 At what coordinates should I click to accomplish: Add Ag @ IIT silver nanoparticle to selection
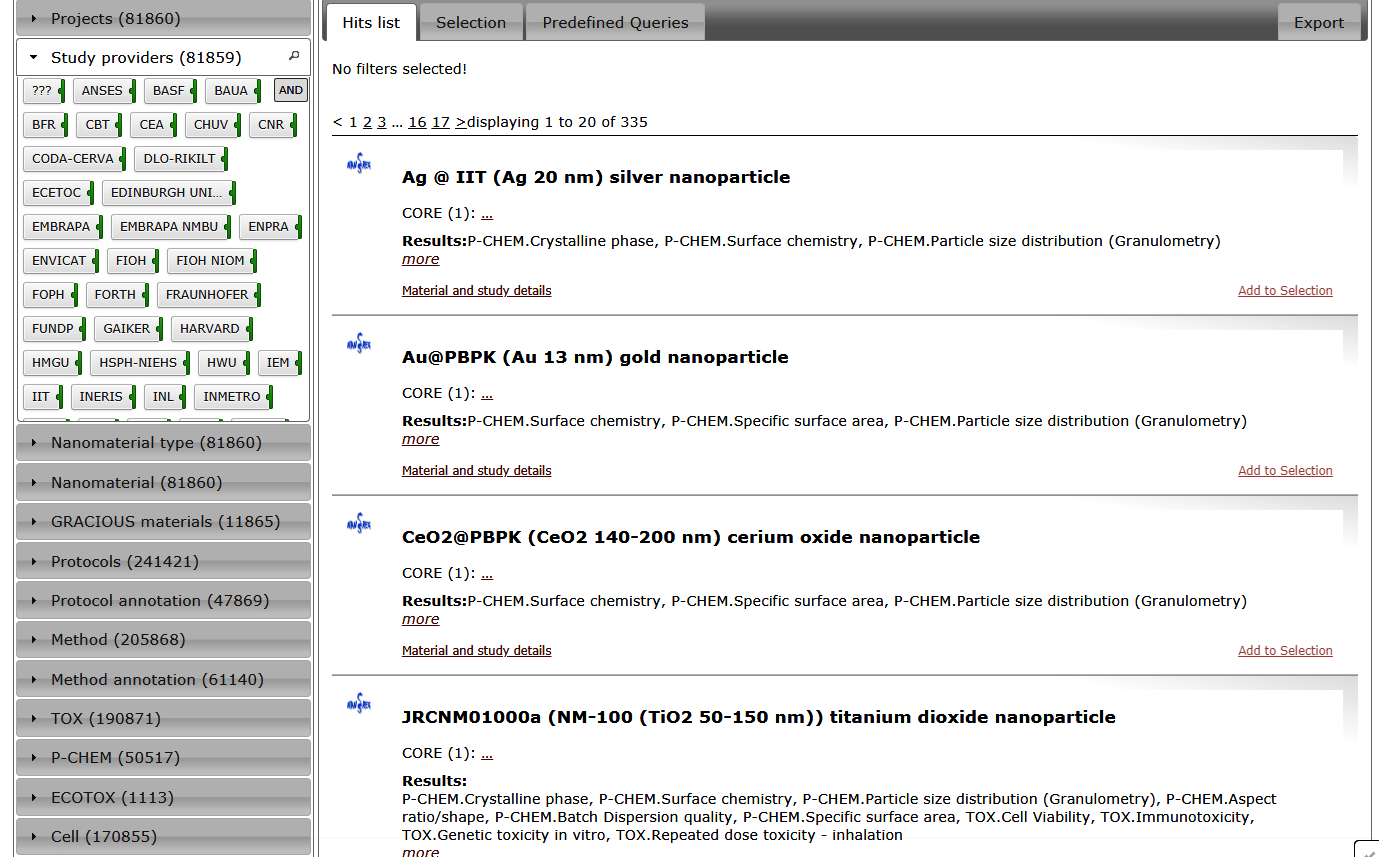(1285, 291)
